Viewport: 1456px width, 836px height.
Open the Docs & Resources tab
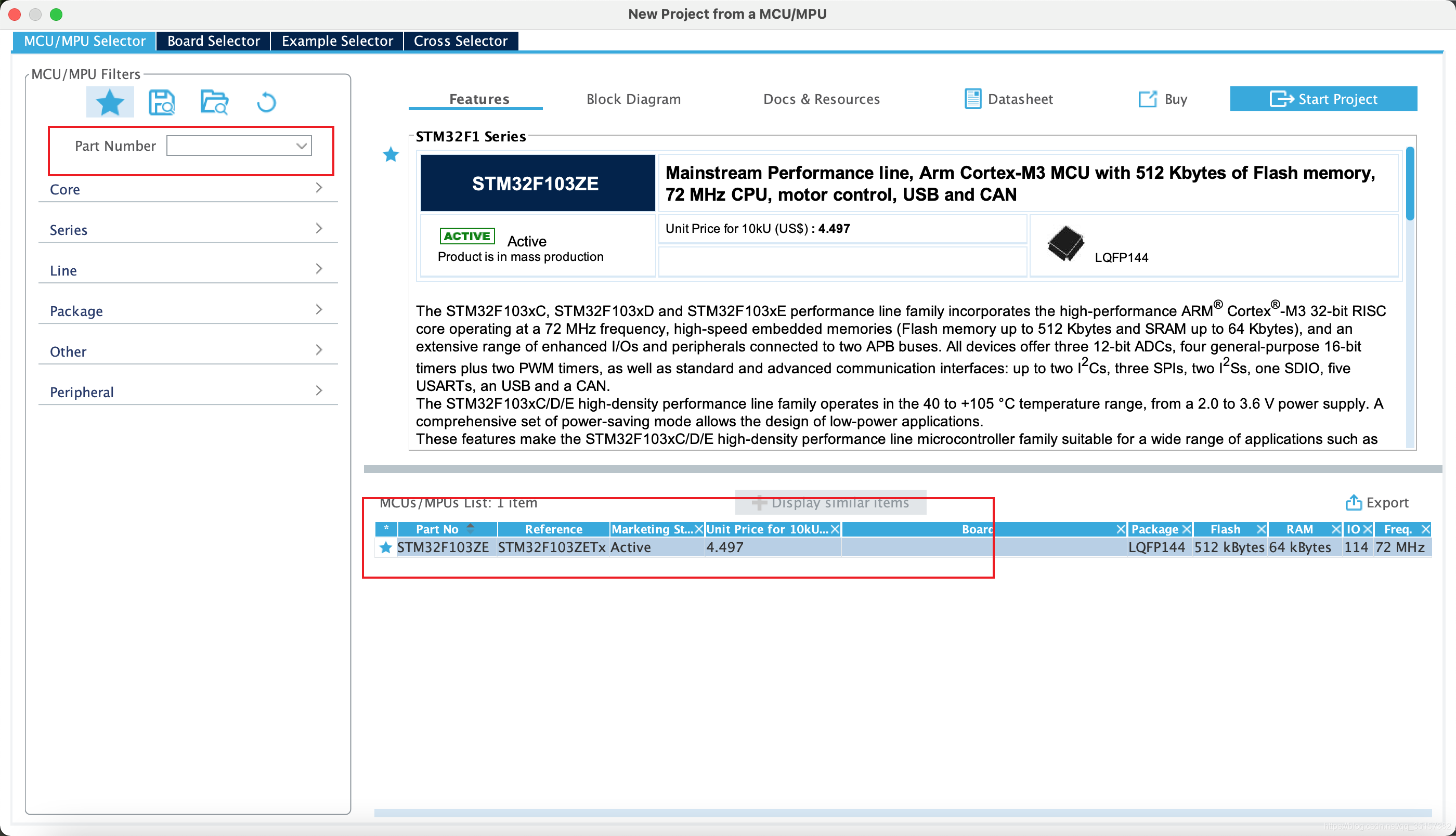821,99
